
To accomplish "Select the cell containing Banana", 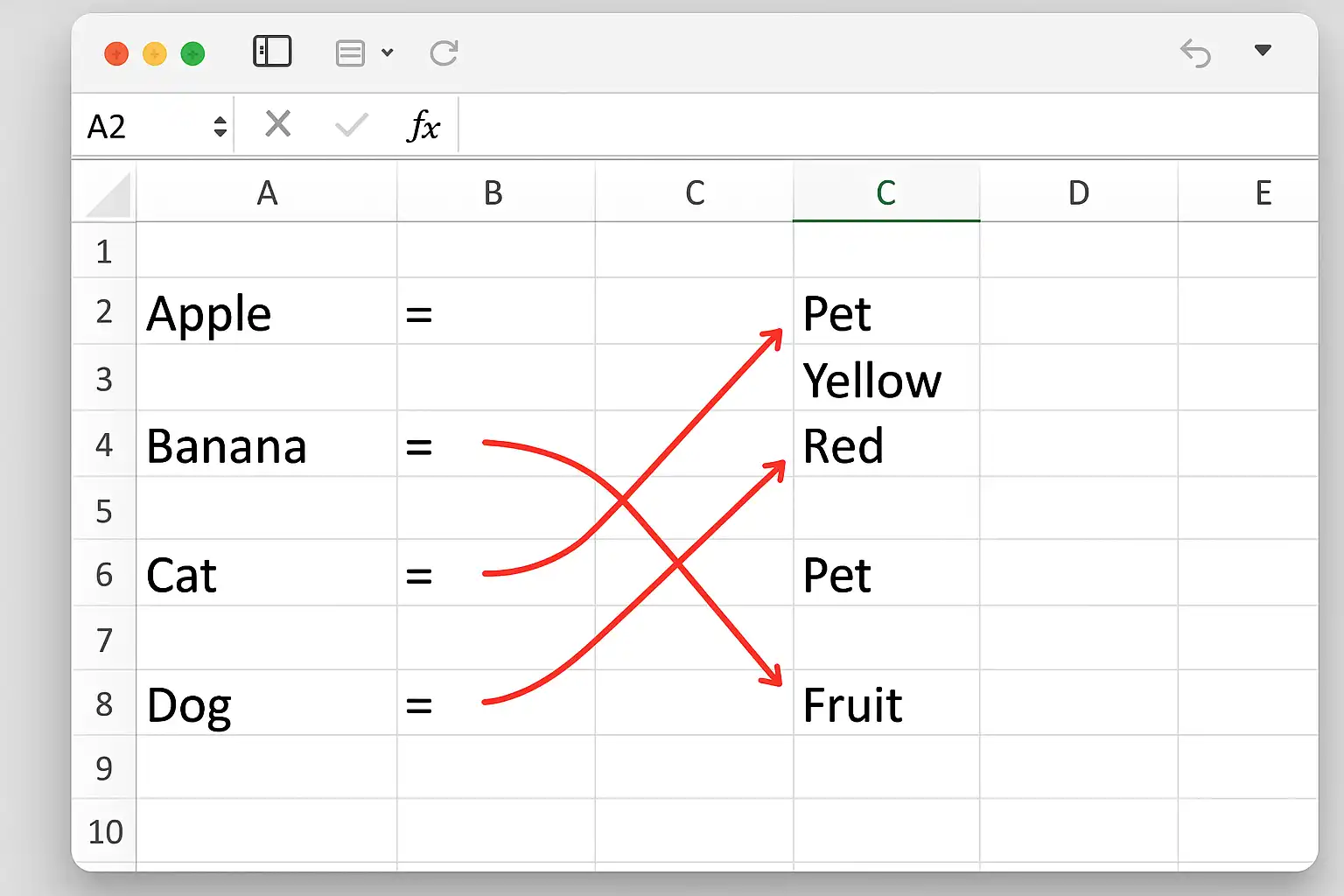I will (x=267, y=444).
